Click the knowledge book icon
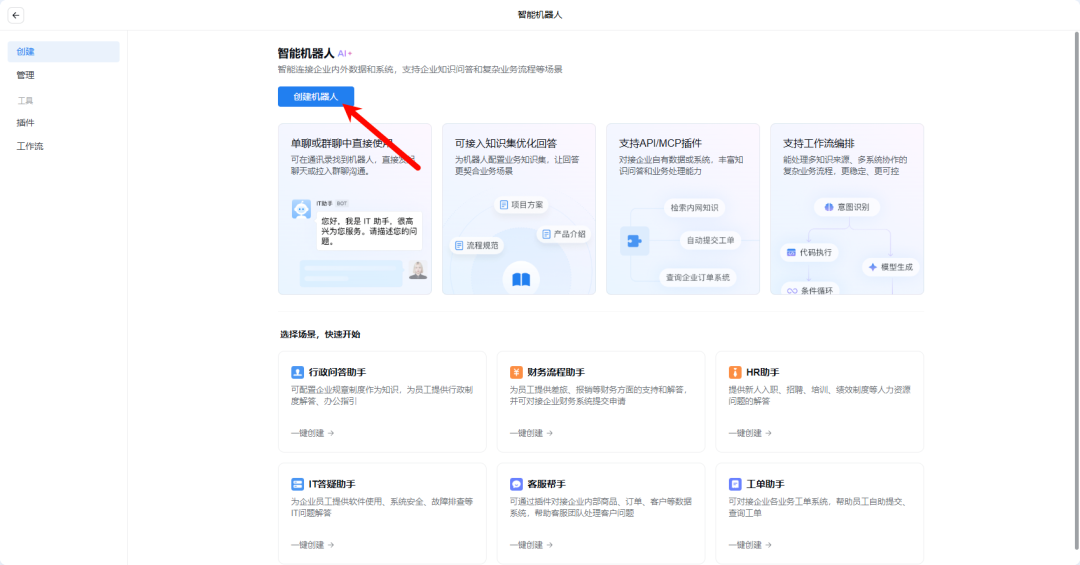Viewport: 1080px width, 565px height. click(x=521, y=279)
